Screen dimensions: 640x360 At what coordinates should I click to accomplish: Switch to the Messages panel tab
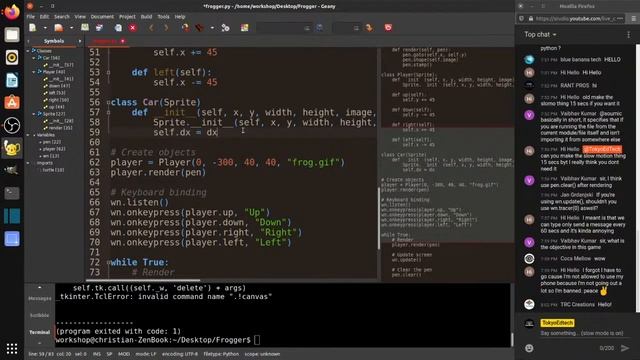[x=40, y=298]
